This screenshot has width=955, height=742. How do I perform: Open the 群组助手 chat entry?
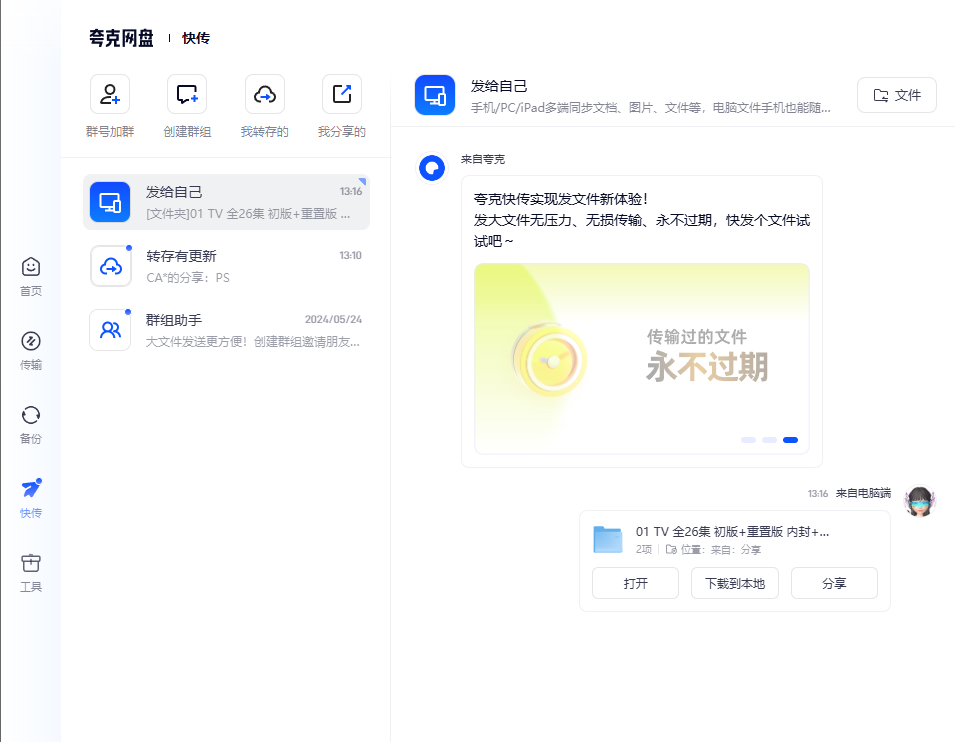[x=225, y=330]
